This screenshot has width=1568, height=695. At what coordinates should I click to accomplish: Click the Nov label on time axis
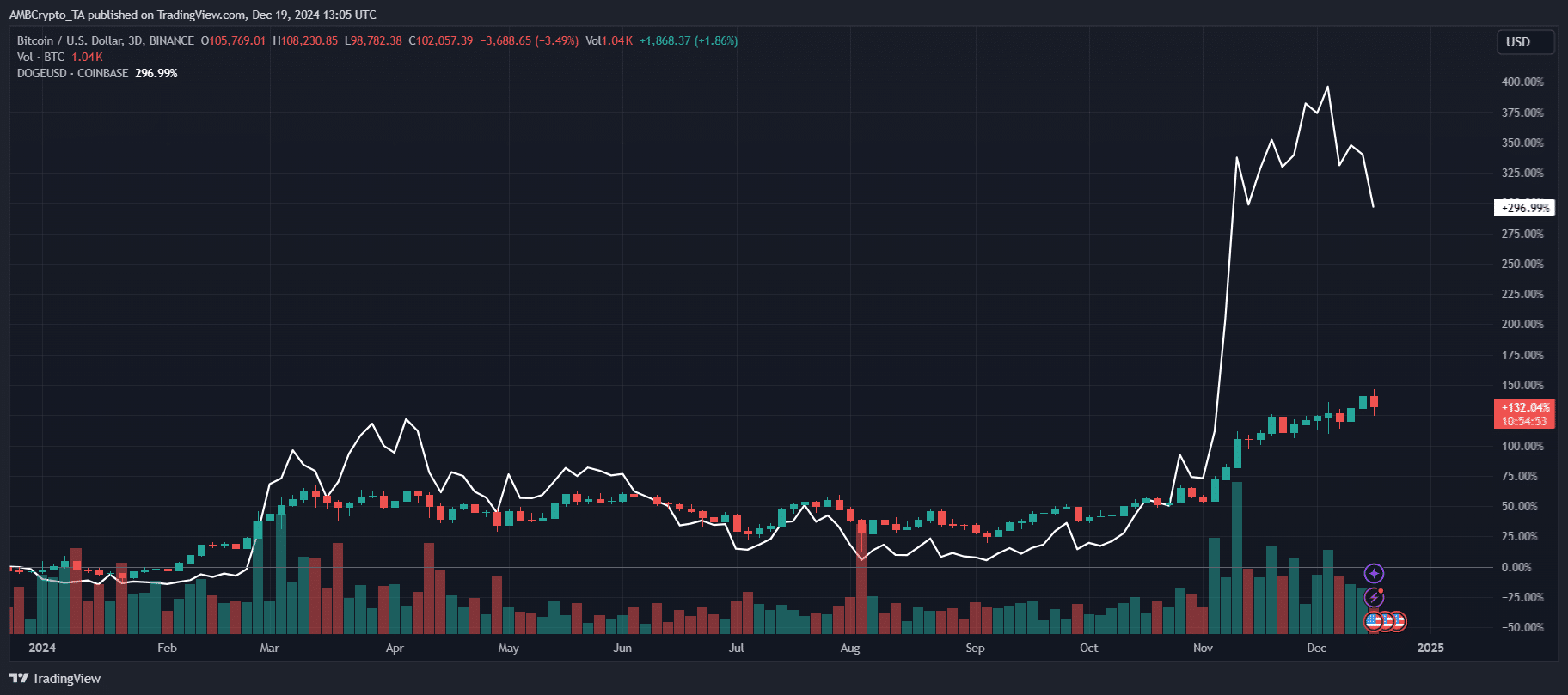point(1203,648)
